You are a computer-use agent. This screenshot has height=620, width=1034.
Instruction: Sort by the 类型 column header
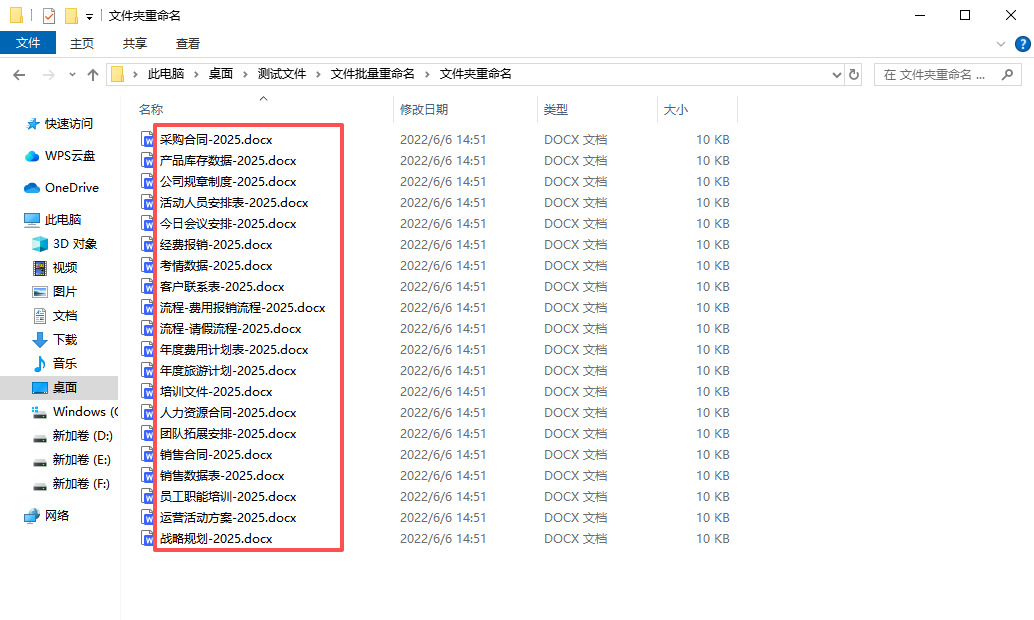point(556,109)
